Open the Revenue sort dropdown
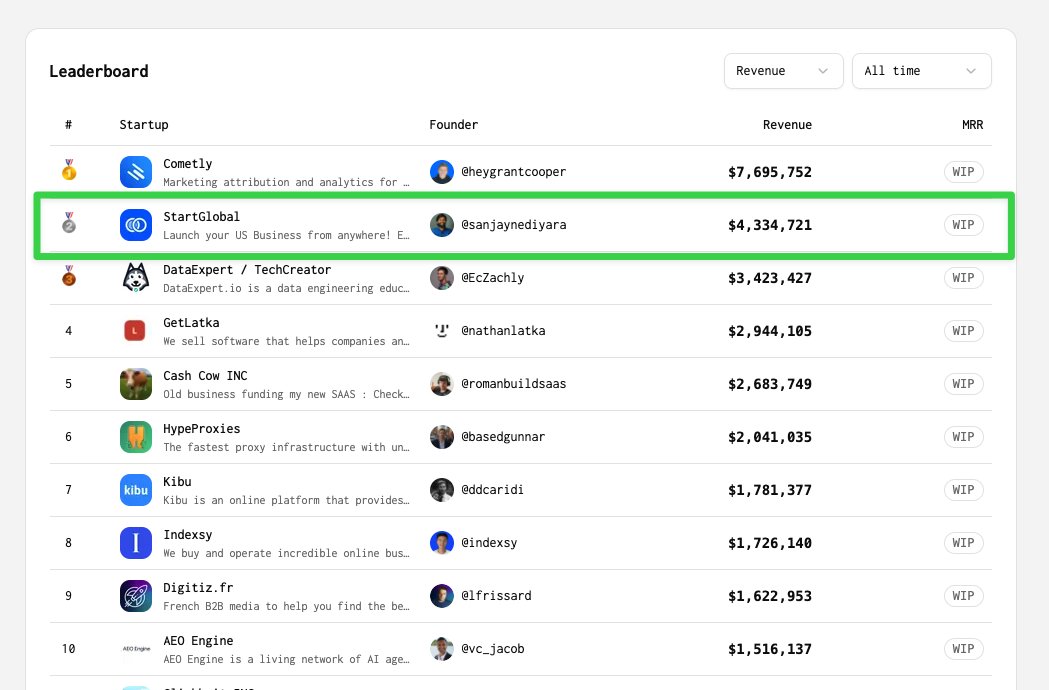This screenshot has width=1049, height=690. coord(783,71)
